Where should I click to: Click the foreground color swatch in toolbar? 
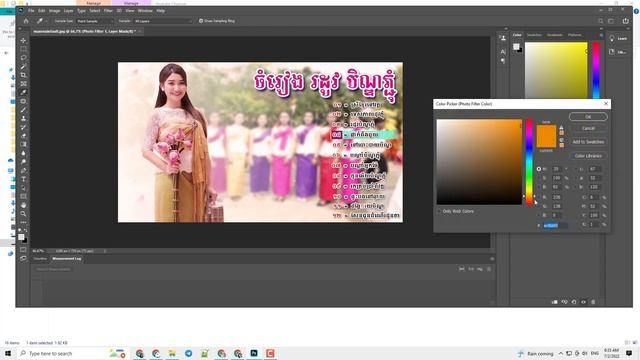(21, 237)
